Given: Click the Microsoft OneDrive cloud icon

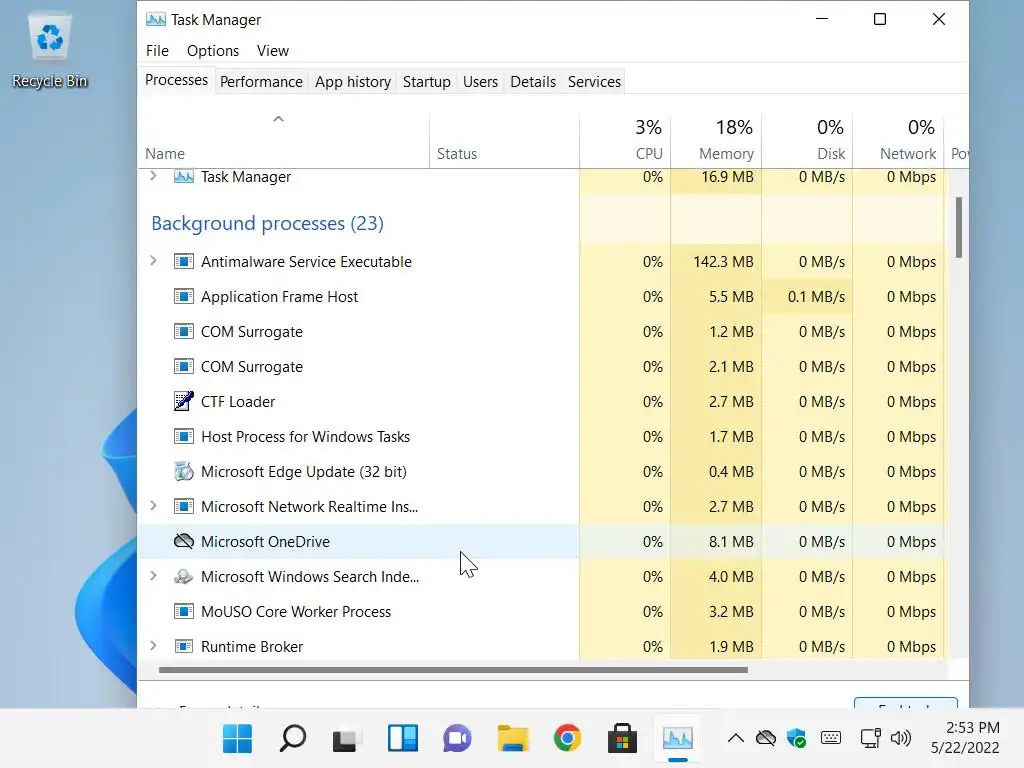Looking at the screenshot, I should click(x=184, y=541).
